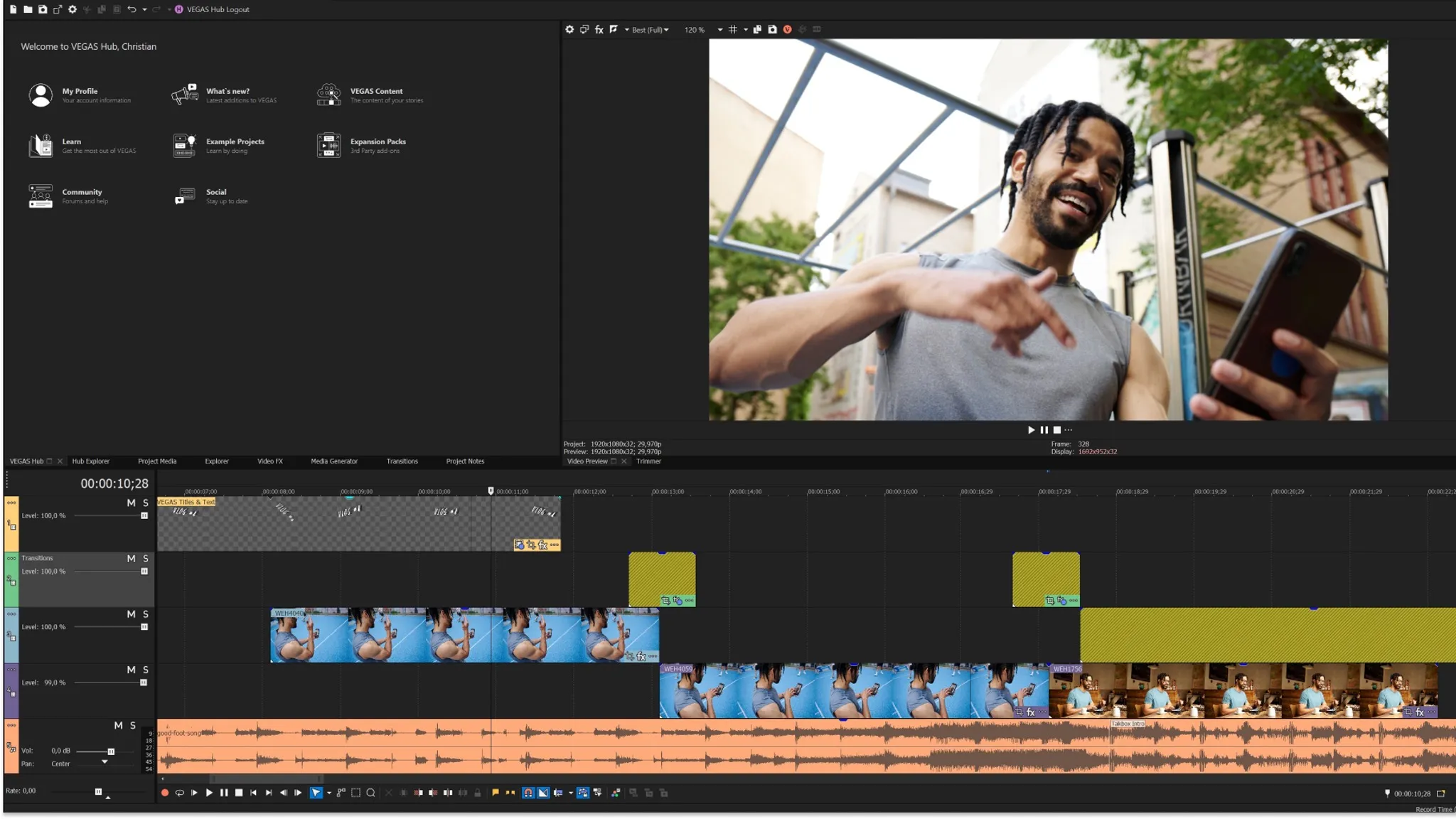Open the overlays dropdown next to grid
The width and height of the screenshot is (1456, 819).
coord(745,30)
